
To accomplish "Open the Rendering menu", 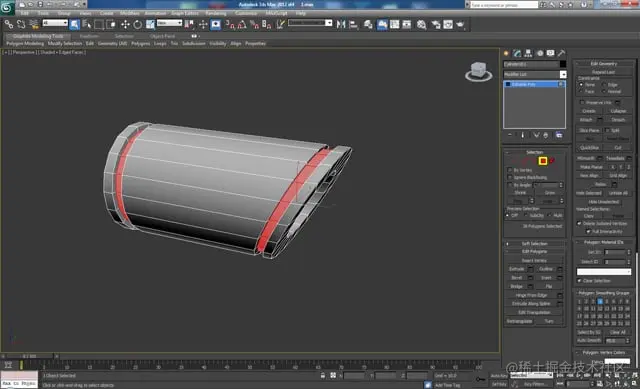I will (216, 13).
